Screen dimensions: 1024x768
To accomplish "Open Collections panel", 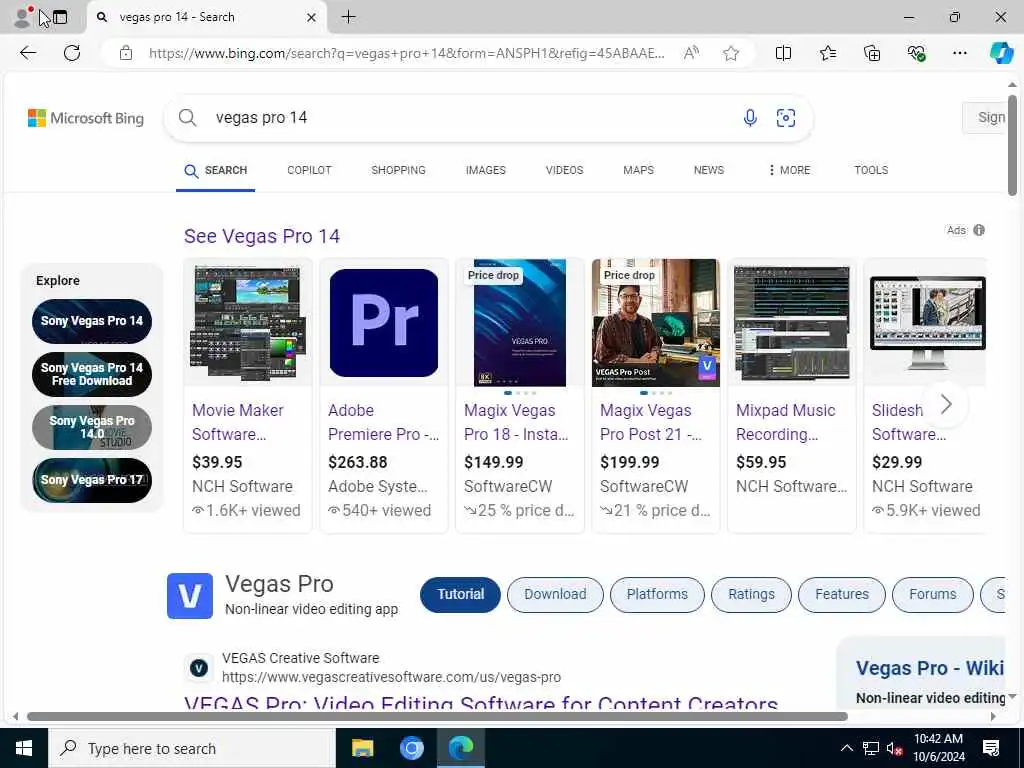I will (872, 53).
